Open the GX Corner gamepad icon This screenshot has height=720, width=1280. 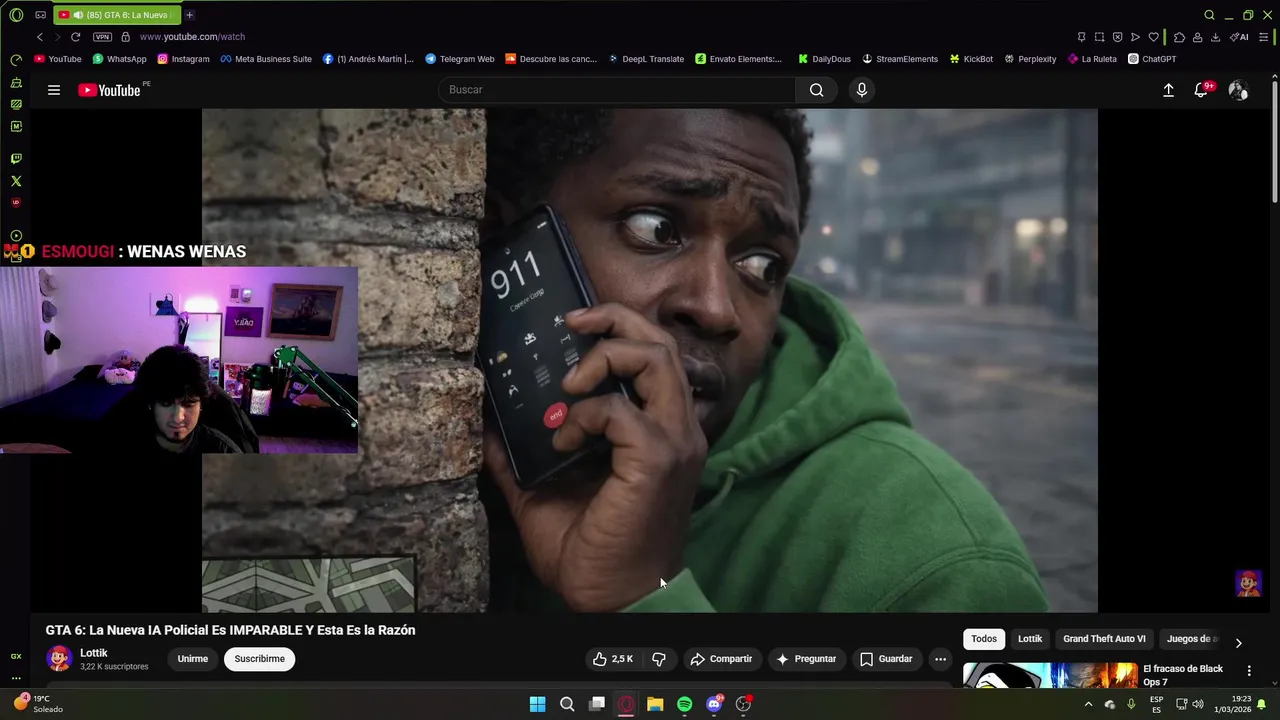[x=40, y=15]
